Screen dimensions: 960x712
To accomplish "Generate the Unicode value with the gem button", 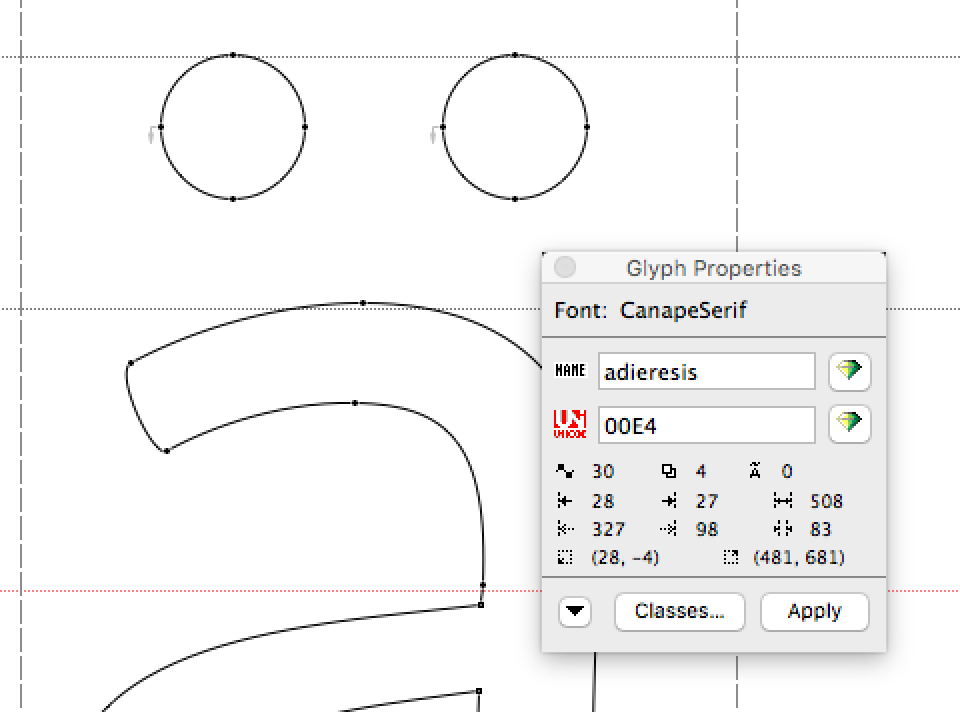I will pyautogui.click(x=849, y=424).
